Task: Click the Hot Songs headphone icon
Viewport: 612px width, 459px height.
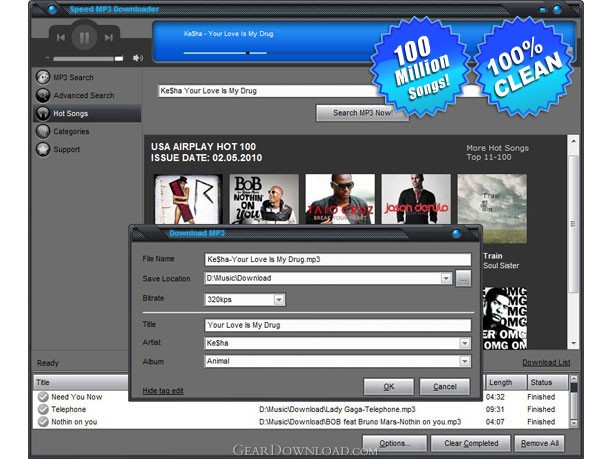Action: coord(43,113)
